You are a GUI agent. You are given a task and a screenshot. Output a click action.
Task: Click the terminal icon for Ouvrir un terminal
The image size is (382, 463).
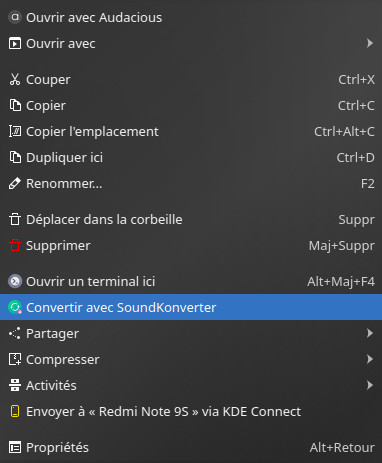[x=15, y=281]
